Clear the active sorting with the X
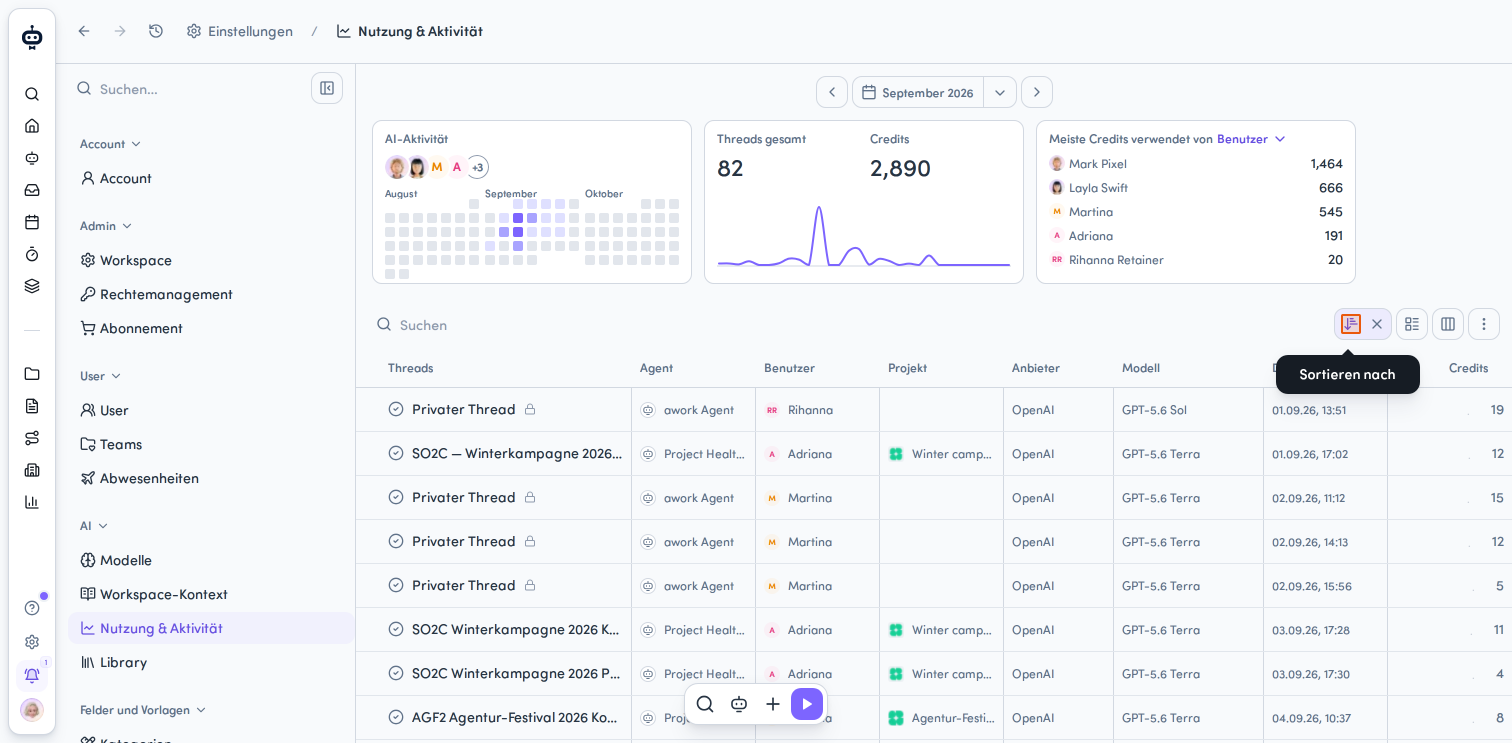The height and width of the screenshot is (743, 1512). point(1377,324)
